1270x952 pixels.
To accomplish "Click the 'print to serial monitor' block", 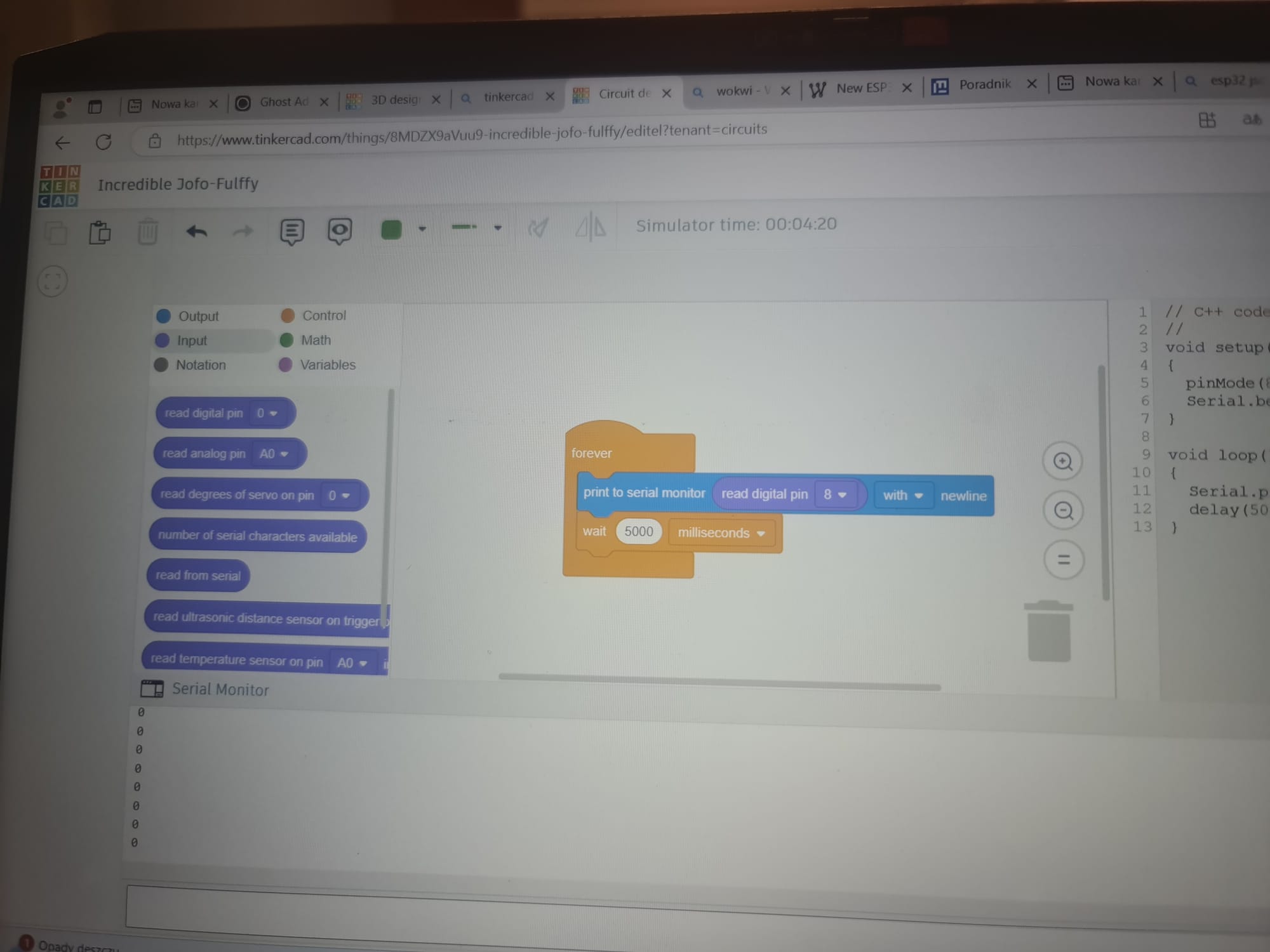I will [644, 493].
